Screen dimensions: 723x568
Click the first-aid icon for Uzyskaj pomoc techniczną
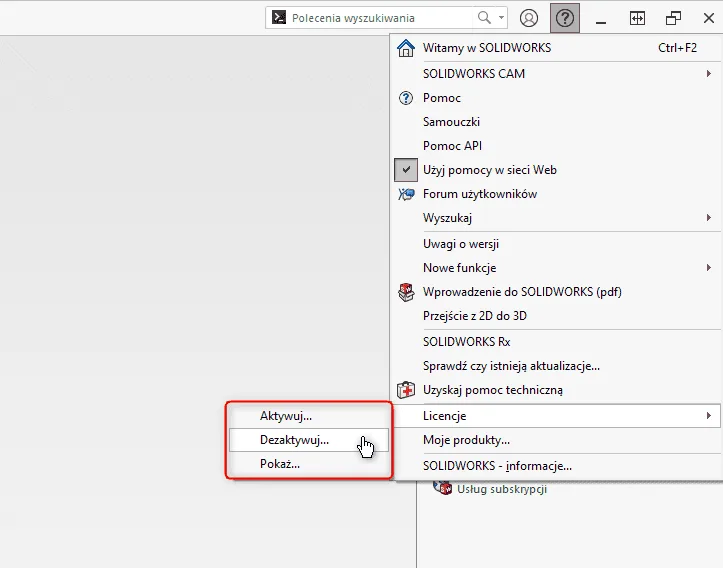[406, 390]
